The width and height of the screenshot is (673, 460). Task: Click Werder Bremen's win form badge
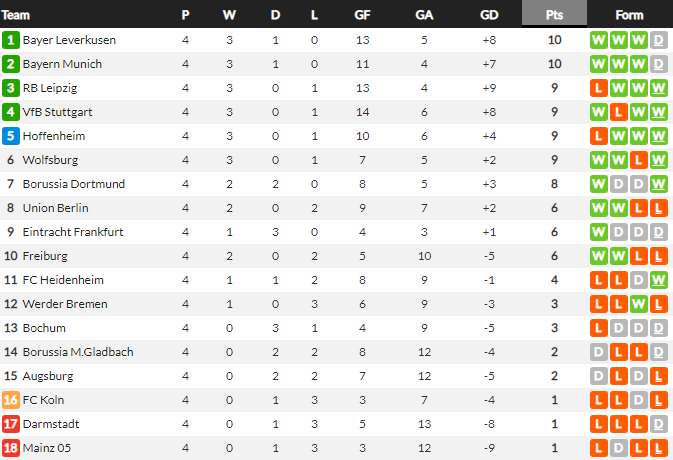click(x=639, y=304)
